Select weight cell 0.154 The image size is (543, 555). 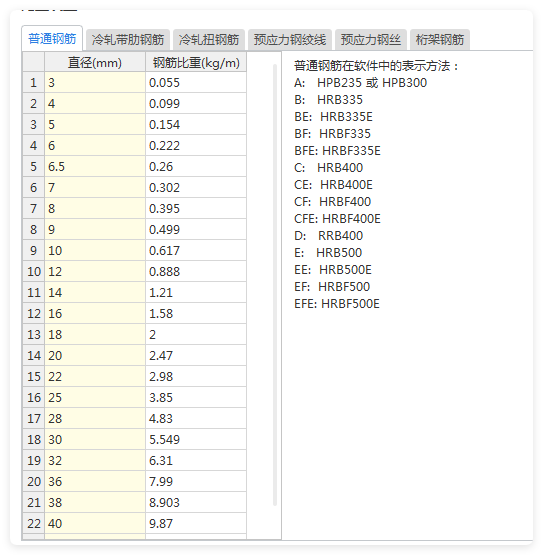coord(196,124)
